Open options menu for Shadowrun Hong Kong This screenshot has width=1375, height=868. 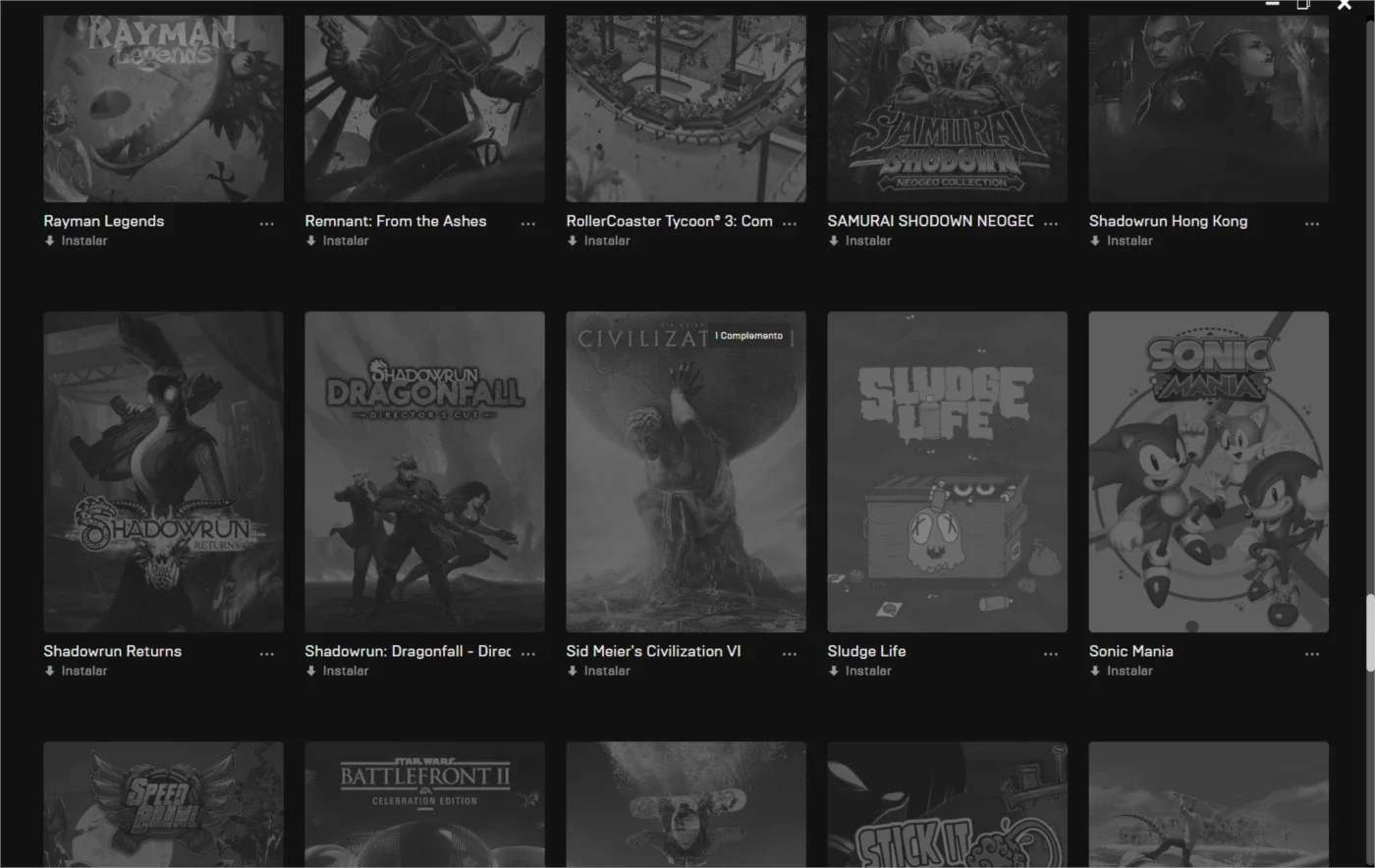[x=1312, y=224]
